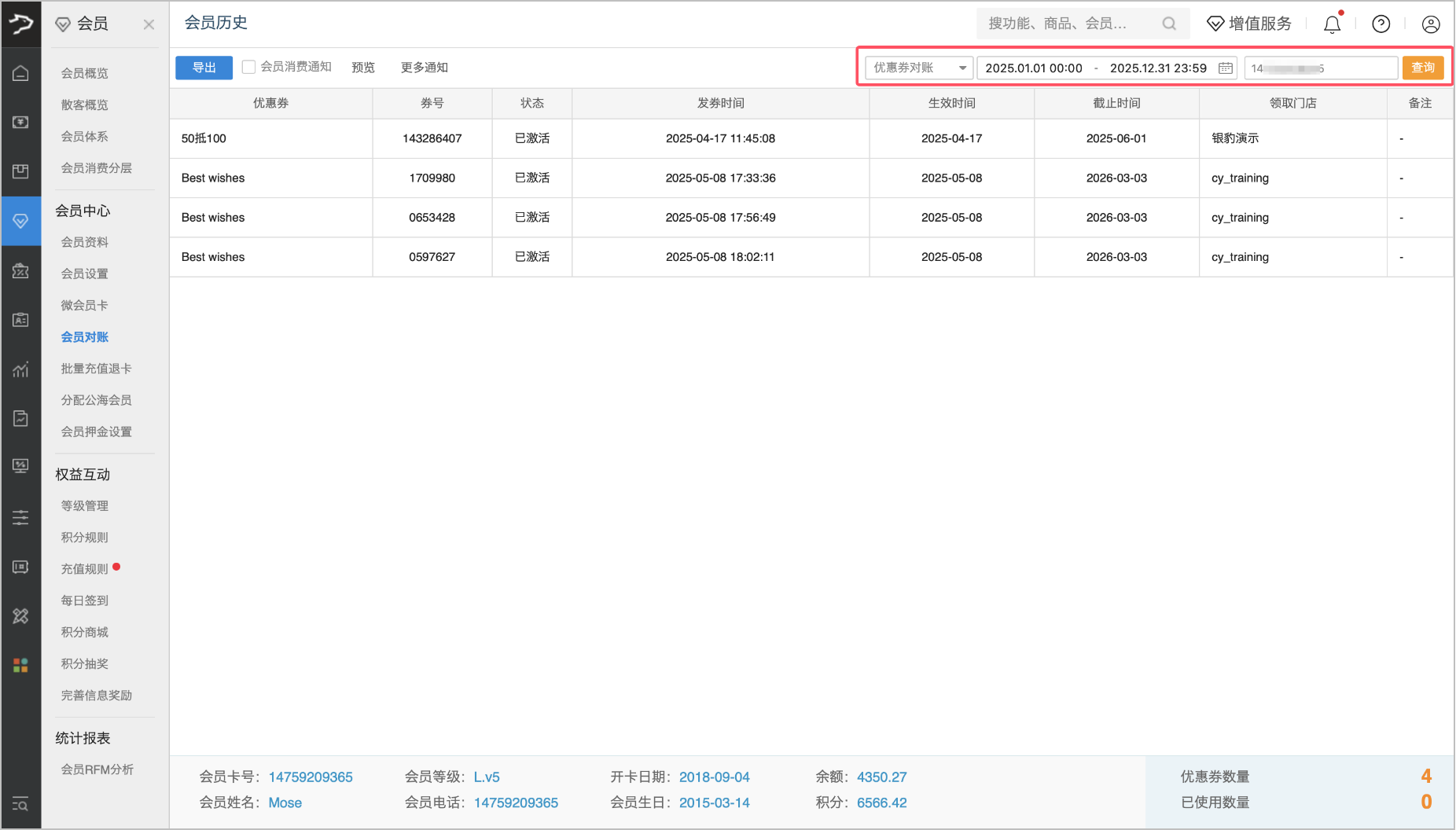
Task: Open the notification bell icon
Action: [1332, 24]
